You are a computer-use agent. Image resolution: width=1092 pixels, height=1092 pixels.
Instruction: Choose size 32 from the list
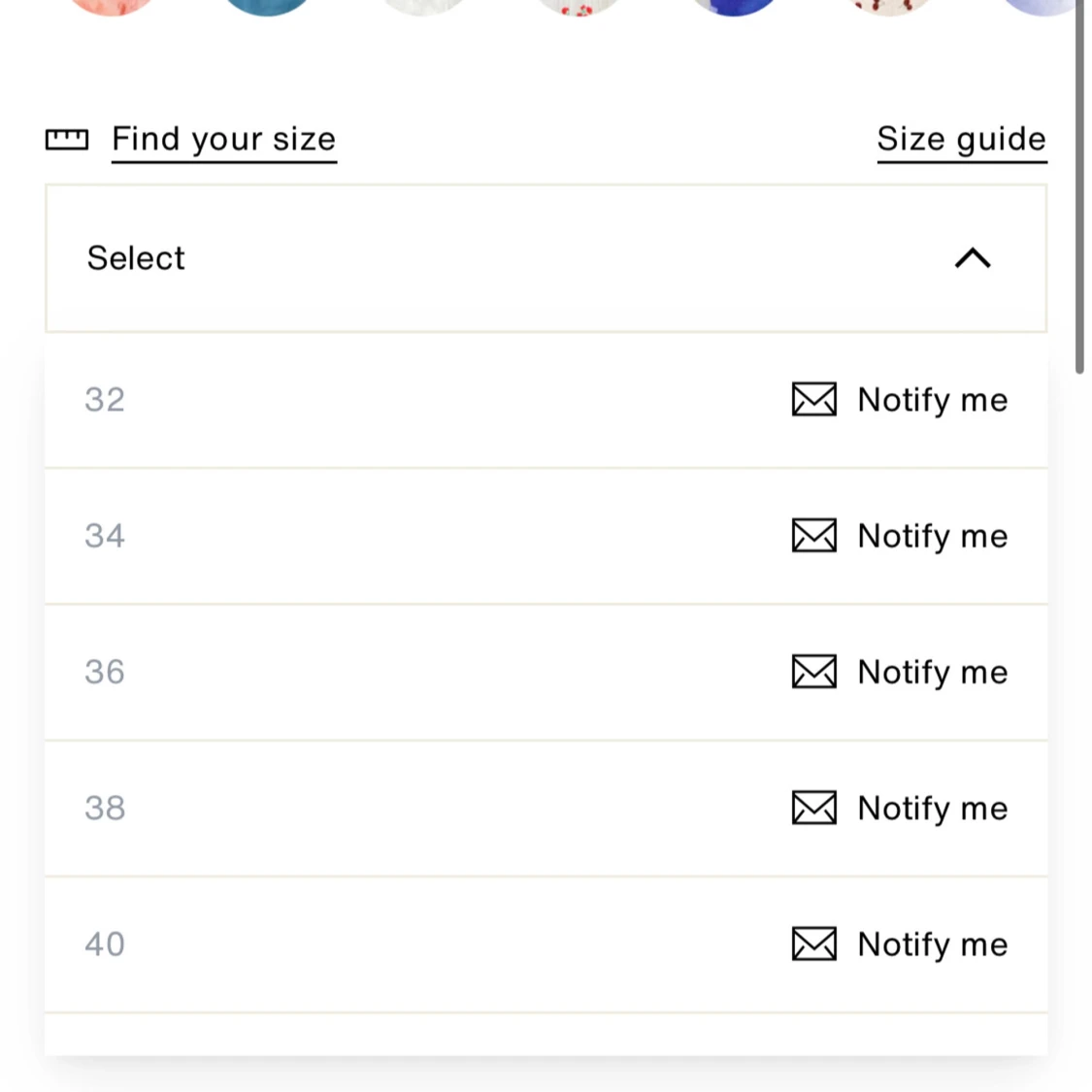click(x=105, y=400)
